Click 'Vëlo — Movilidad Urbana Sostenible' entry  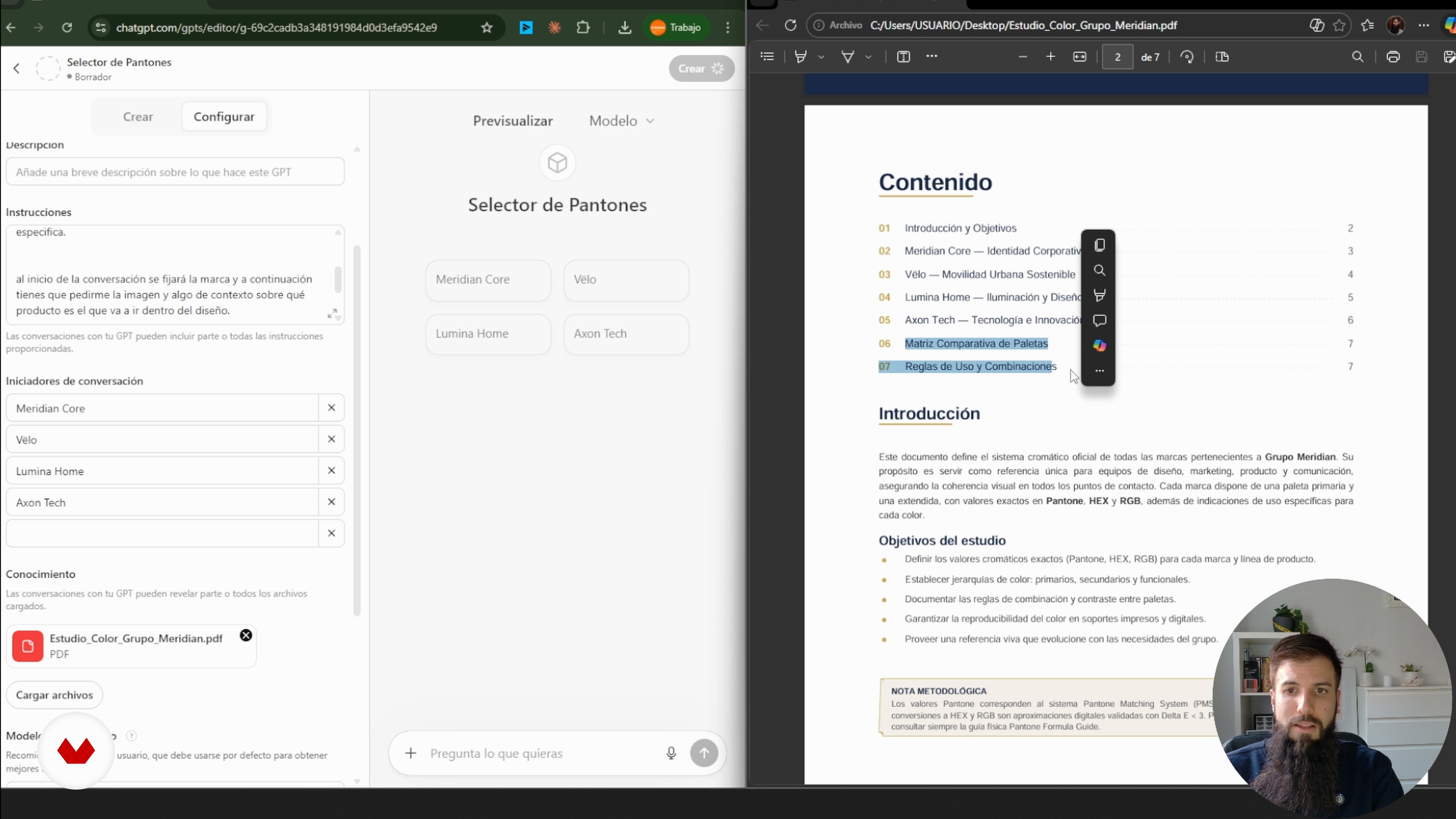(x=990, y=275)
